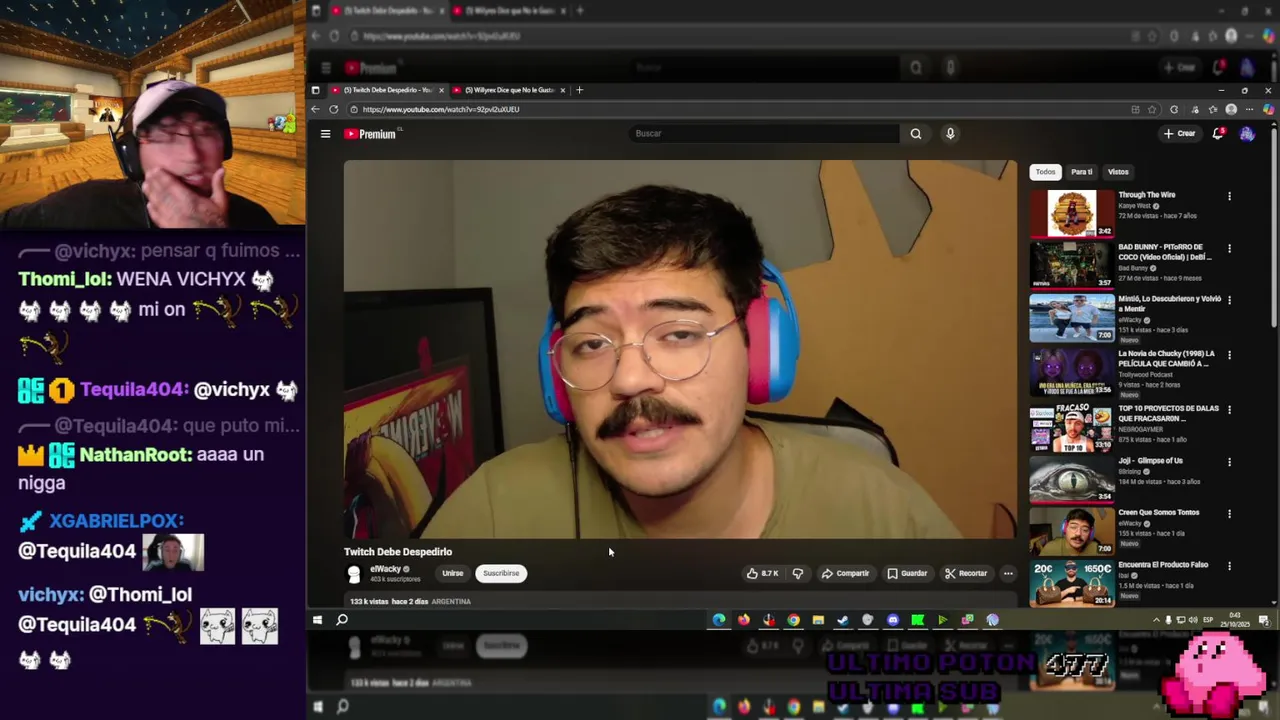This screenshot has height=720, width=1280.
Task: Open Encuentra El Producto Falso thumbnail
Action: pyautogui.click(x=1072, y=583)
